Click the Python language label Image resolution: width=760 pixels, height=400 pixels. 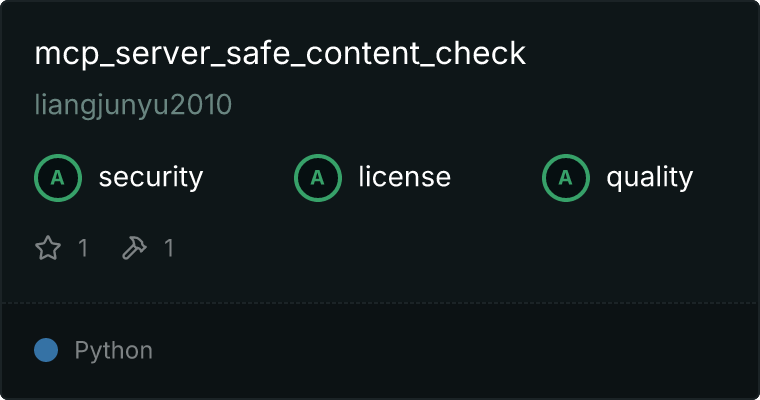point(113,351)
